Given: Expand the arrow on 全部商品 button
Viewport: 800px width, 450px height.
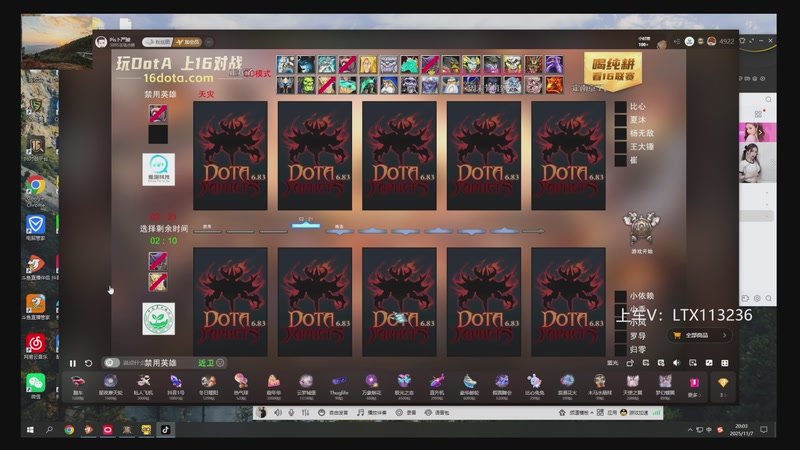Looking at the screenshot, I should click(724, 335).
